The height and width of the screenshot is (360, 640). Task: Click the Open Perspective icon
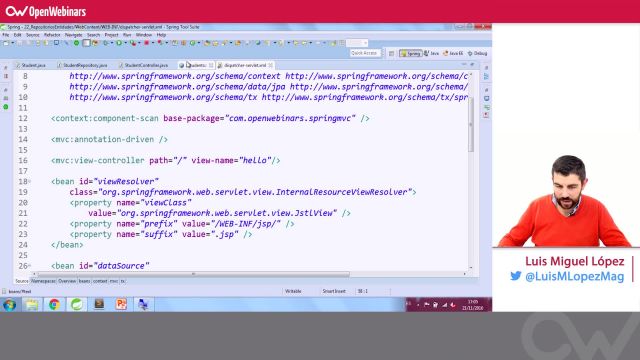coord(391,53)
